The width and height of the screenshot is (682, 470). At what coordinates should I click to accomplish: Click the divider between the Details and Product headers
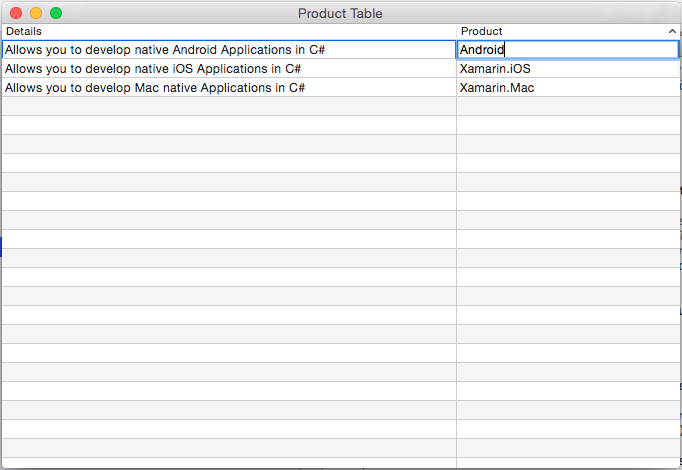coord(456,31)
